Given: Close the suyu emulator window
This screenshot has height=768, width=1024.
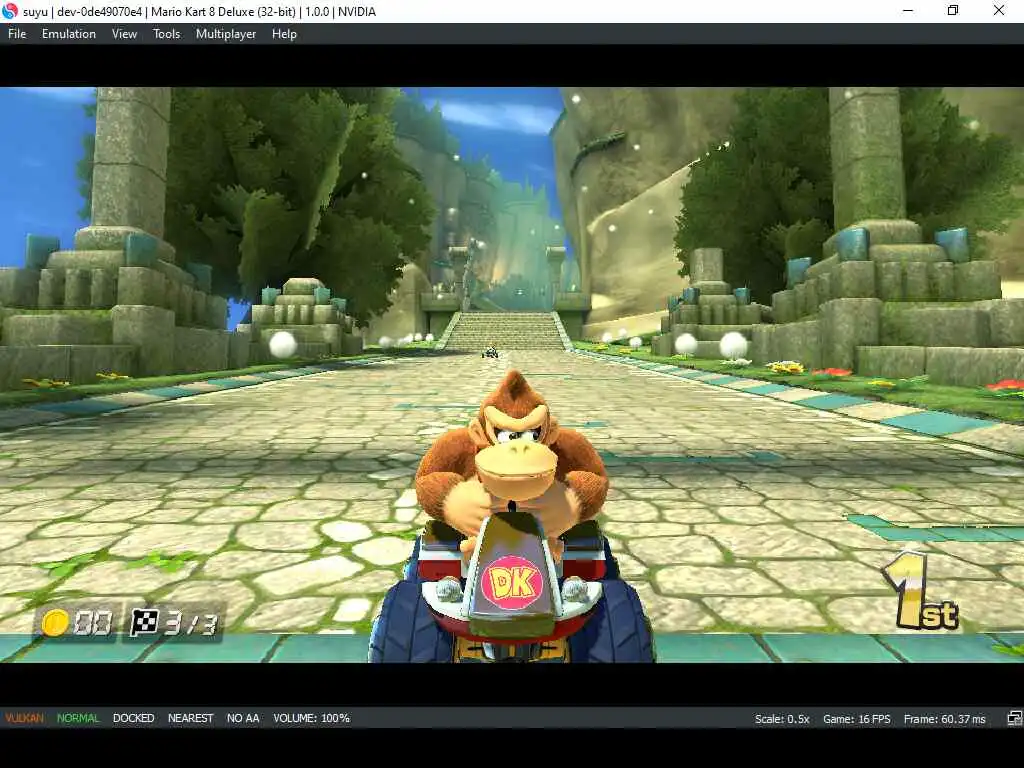Looking at the screenshot, I should [999, 11].
